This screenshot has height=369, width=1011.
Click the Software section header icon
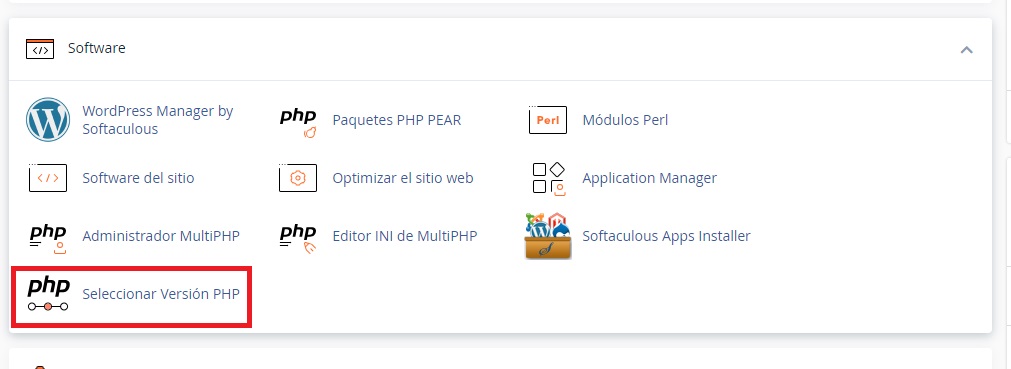[40, 49]
